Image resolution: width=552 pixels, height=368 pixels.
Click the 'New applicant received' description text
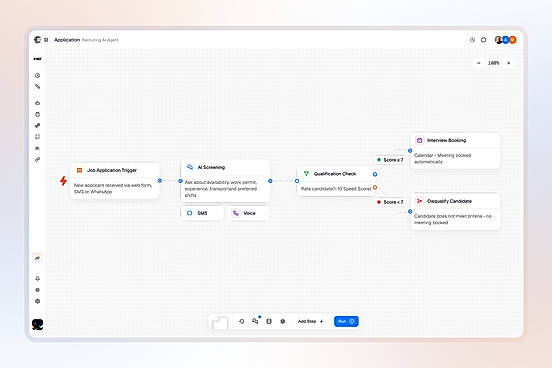[113, 188]
